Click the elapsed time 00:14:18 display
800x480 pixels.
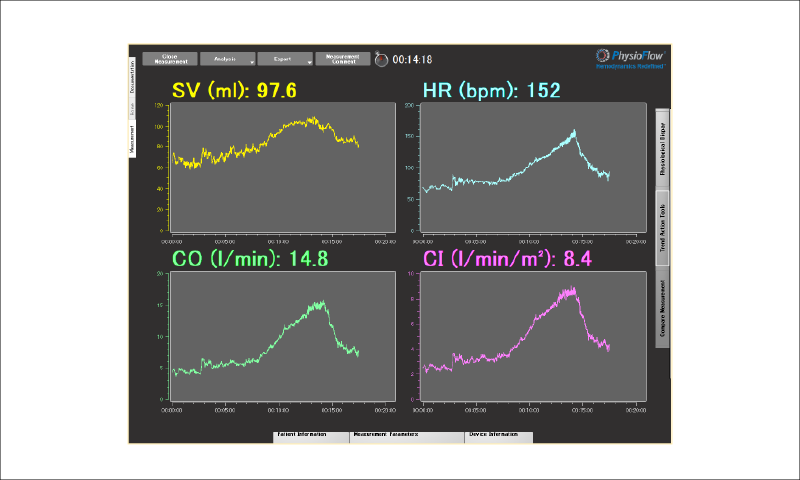(x=411, y=60)
